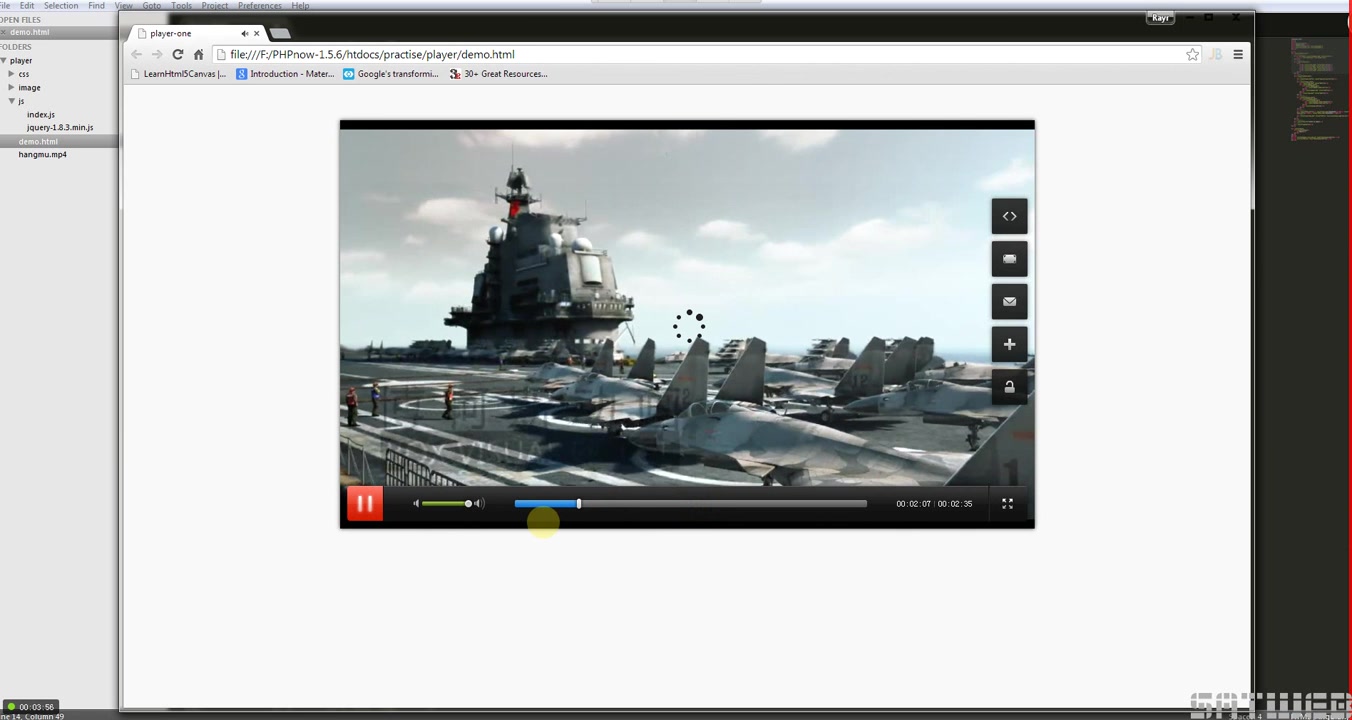Select hangmu.mp4 in sidebar
This screenshot has width=1352, height=720.
click(x=42, y=154)
